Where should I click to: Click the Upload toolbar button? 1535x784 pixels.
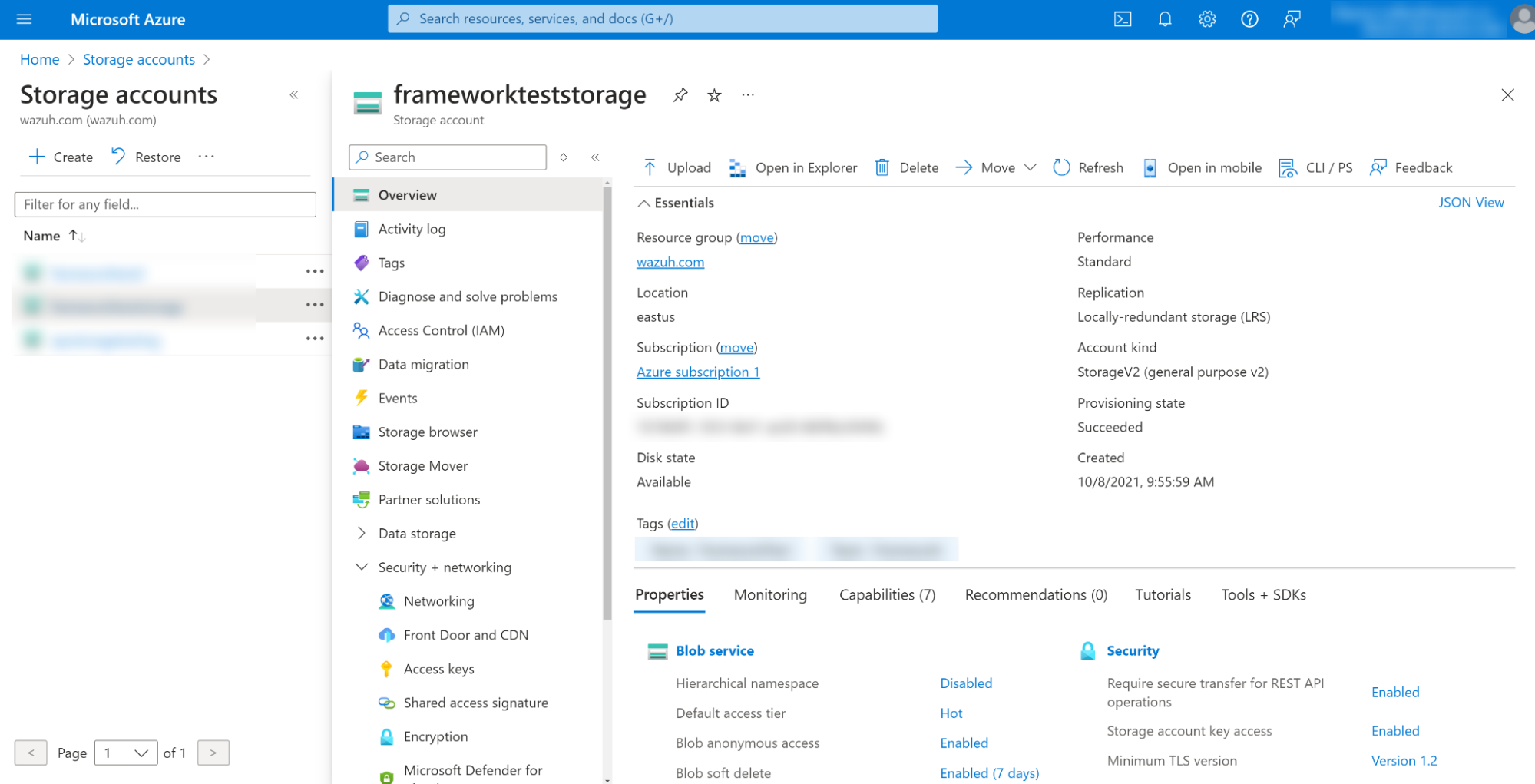click(x=677, y=167)
